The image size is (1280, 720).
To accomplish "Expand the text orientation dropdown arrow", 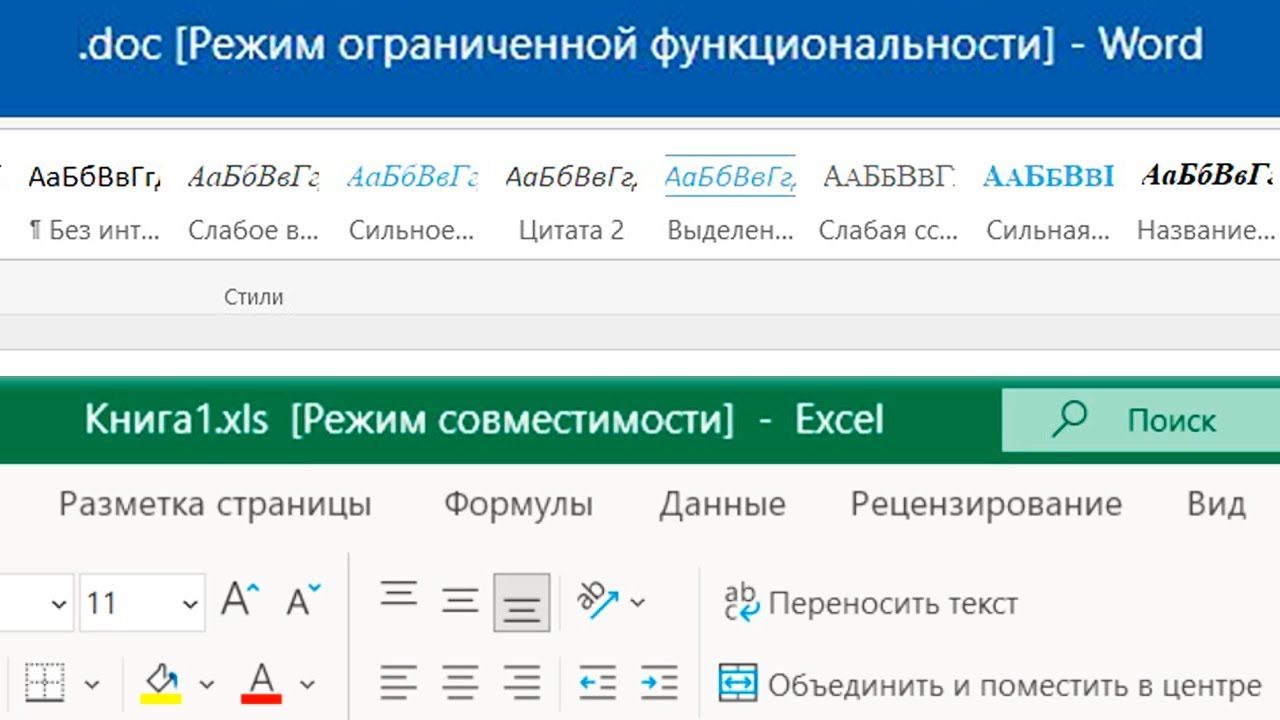I will pos(638,603).
